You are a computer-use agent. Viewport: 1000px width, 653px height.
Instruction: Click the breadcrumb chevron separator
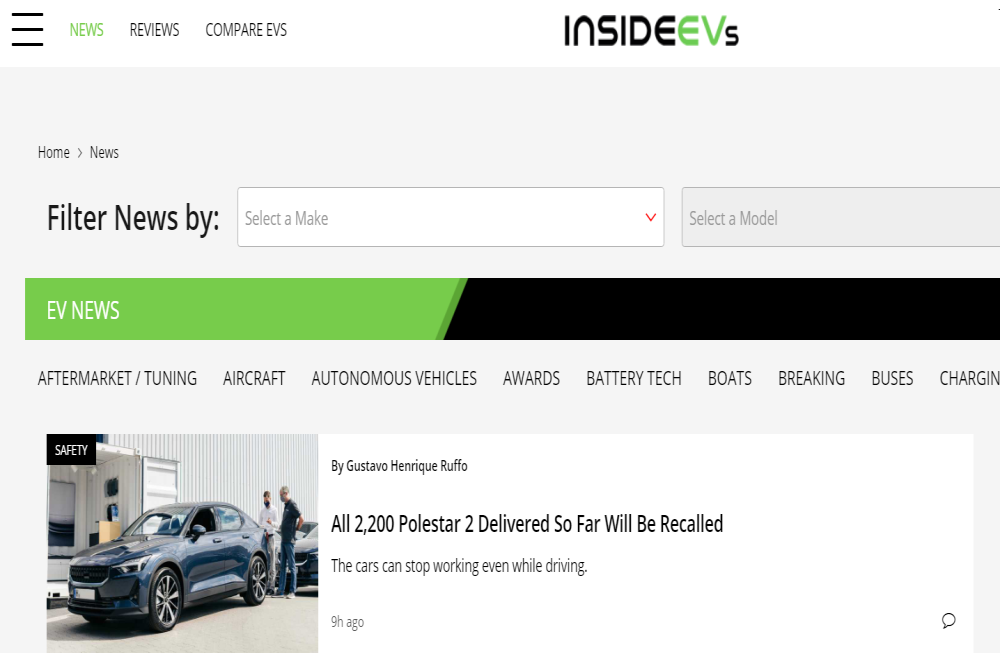click(80, 153)
